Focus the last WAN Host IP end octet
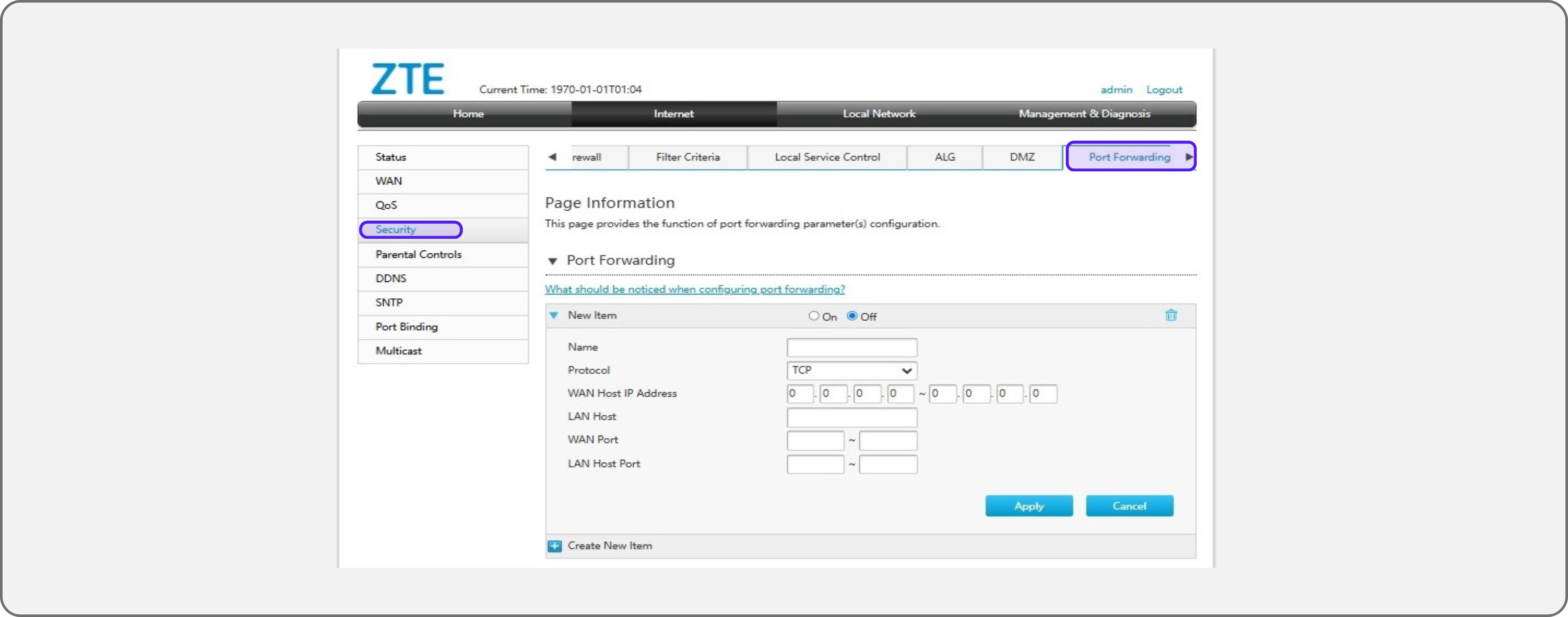Viewport: 1568px width, 617px height. pos(1043,394)
